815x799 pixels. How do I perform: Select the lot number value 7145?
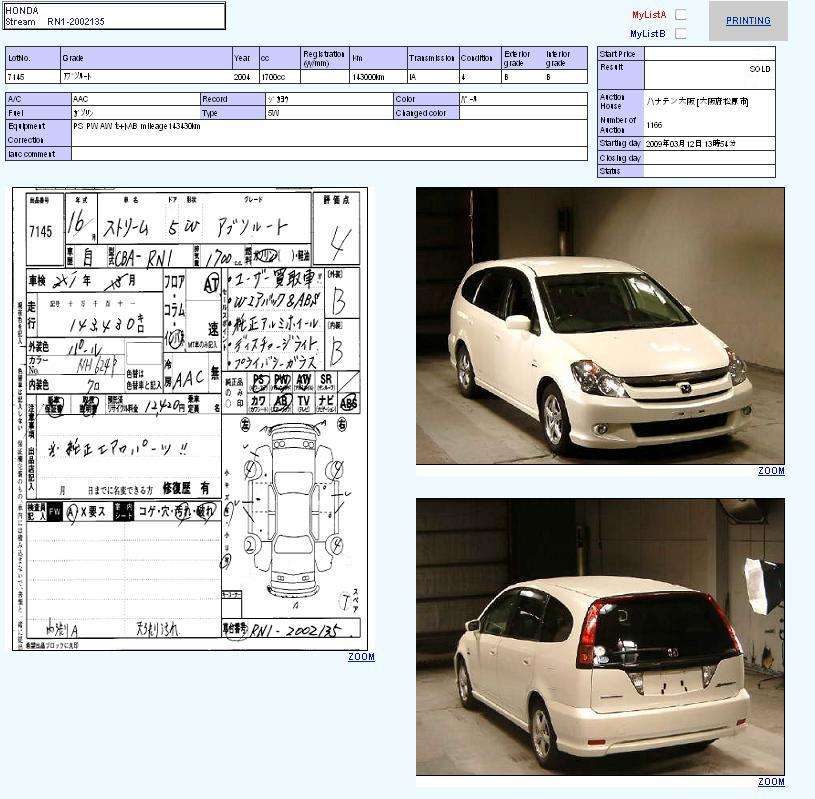pyautogui.click(x=16, y=77)
